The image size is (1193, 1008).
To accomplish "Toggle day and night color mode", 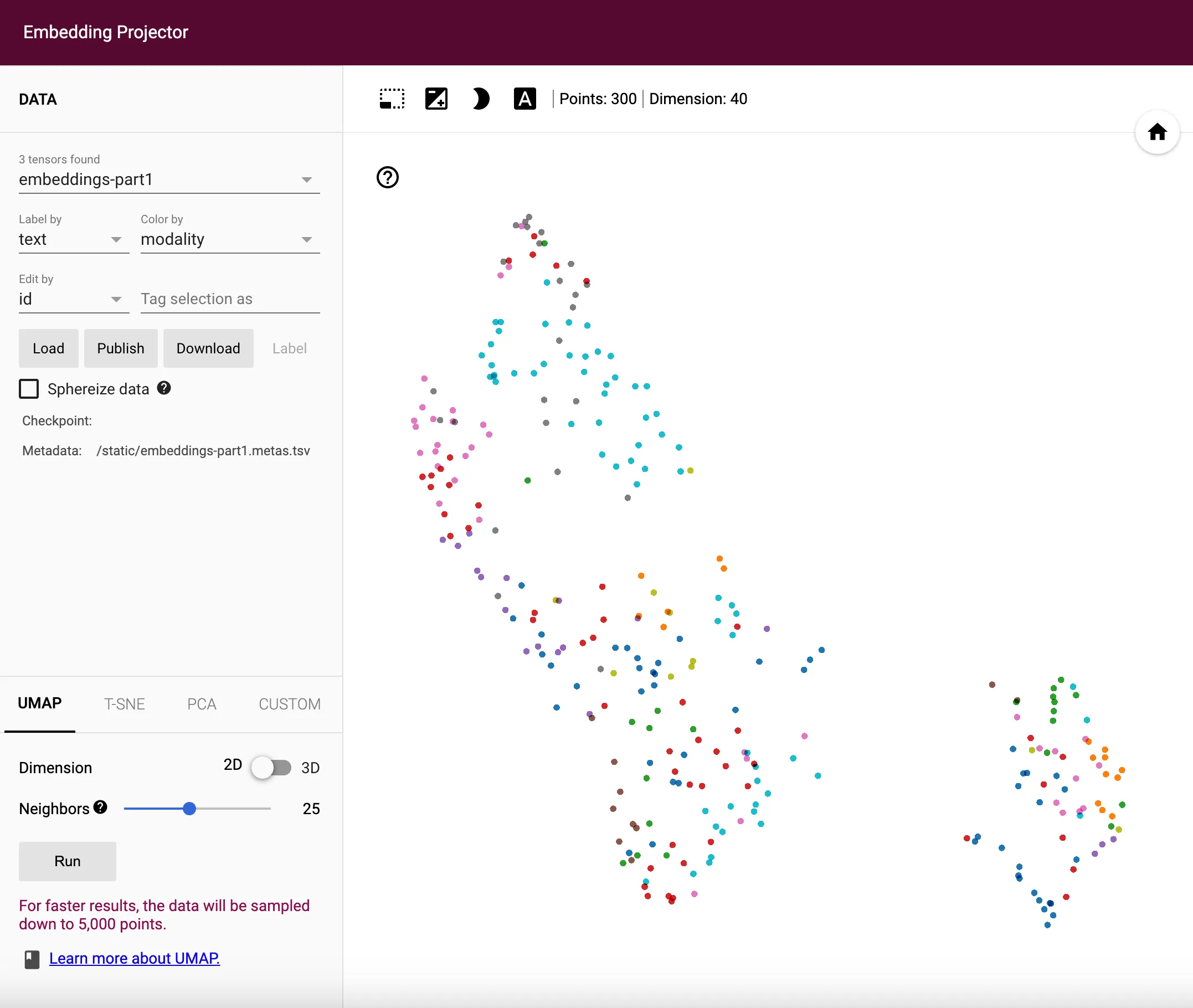I will (436, 98).
